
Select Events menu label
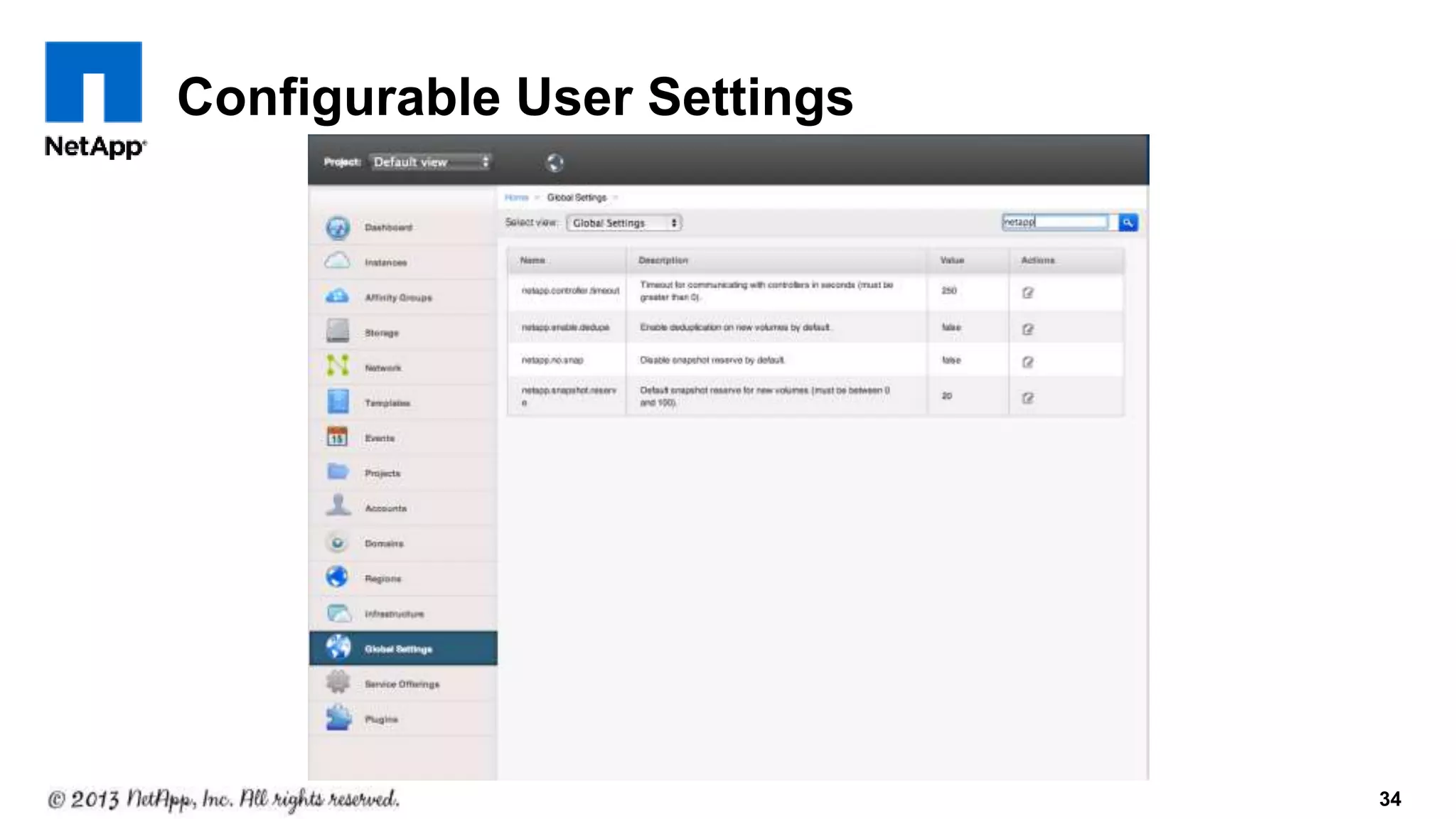coord(380,438)
